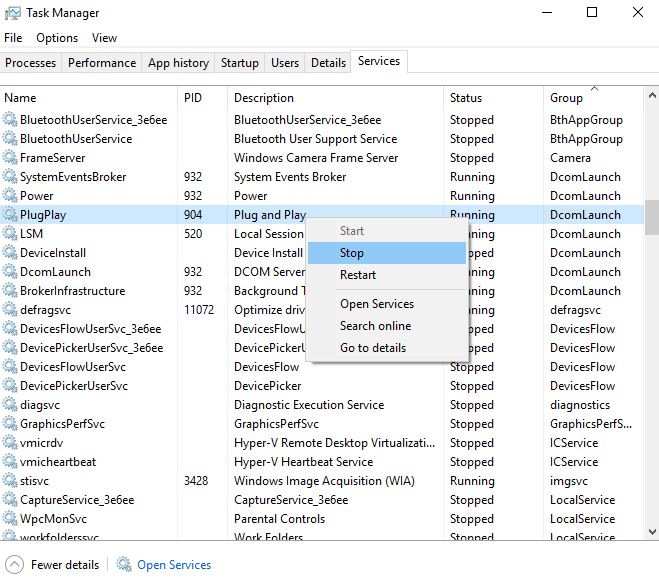Choose Go to details menu entry
Image resolution: width=659 pixels, height=583 pixels.
pos(373,348)
